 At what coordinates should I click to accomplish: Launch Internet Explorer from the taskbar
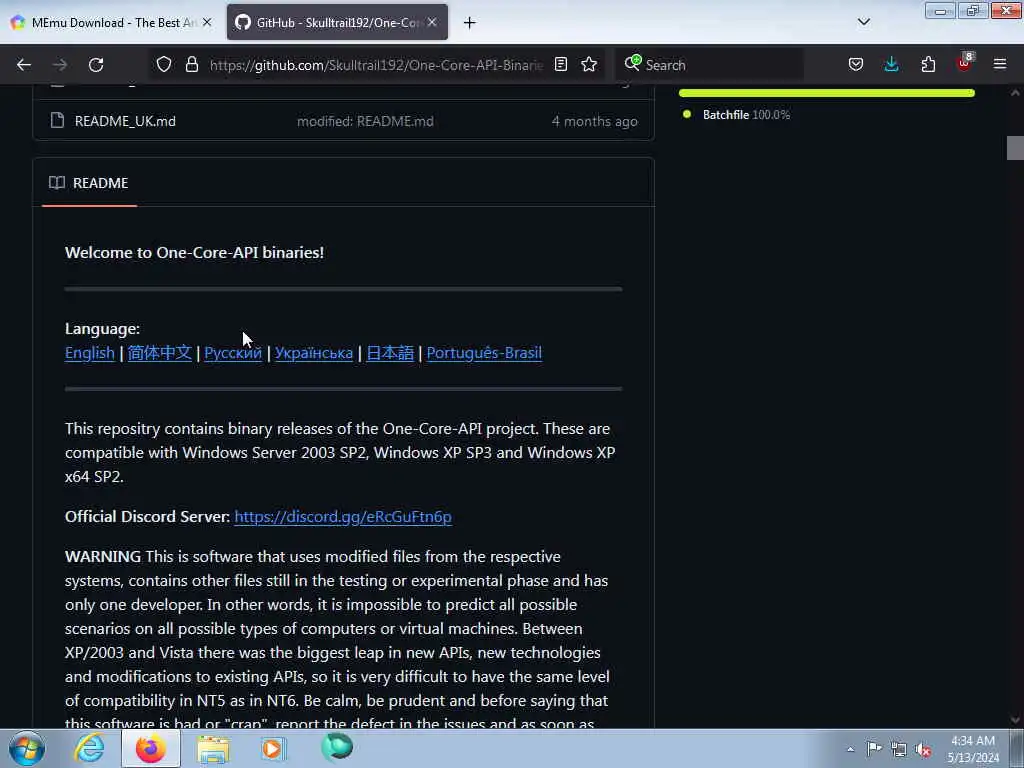[89, 748]
